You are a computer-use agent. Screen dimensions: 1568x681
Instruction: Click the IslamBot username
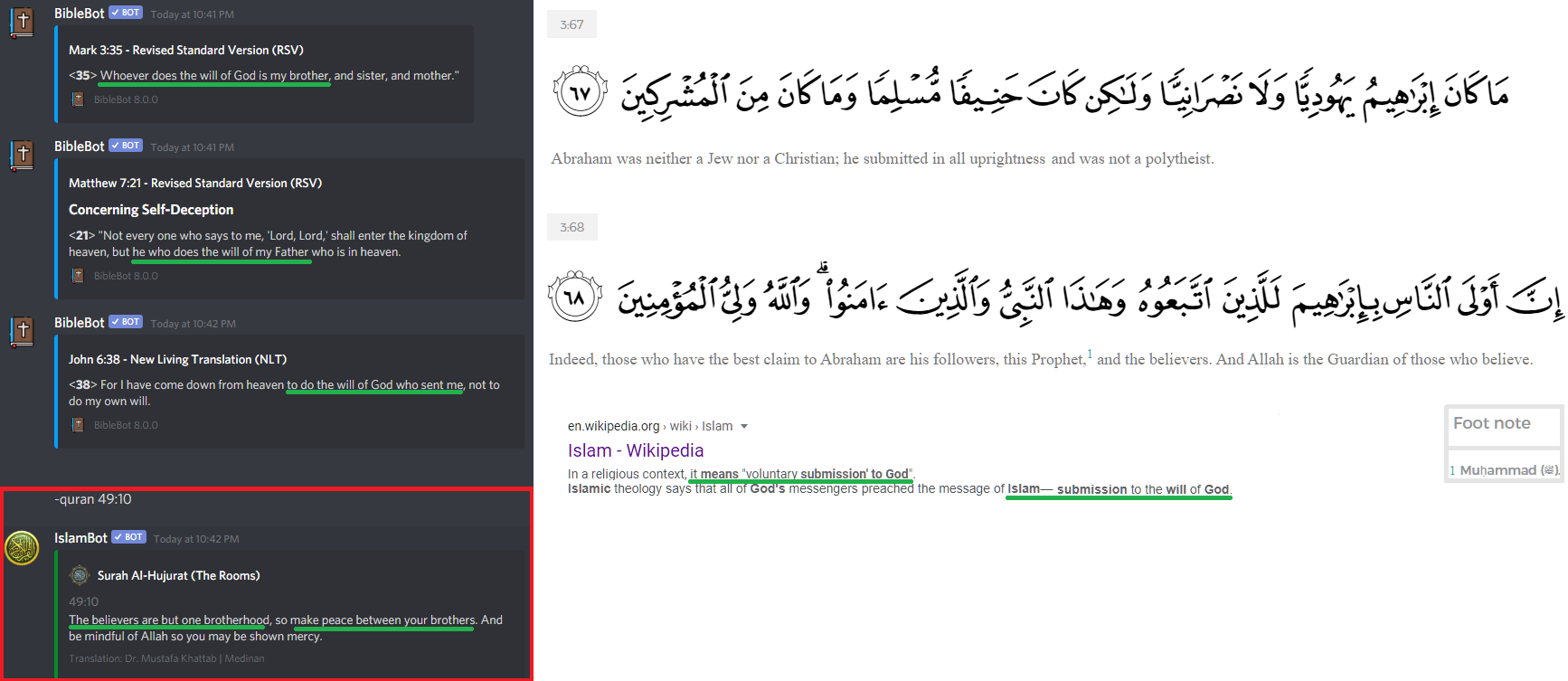[x=80, y=538]
